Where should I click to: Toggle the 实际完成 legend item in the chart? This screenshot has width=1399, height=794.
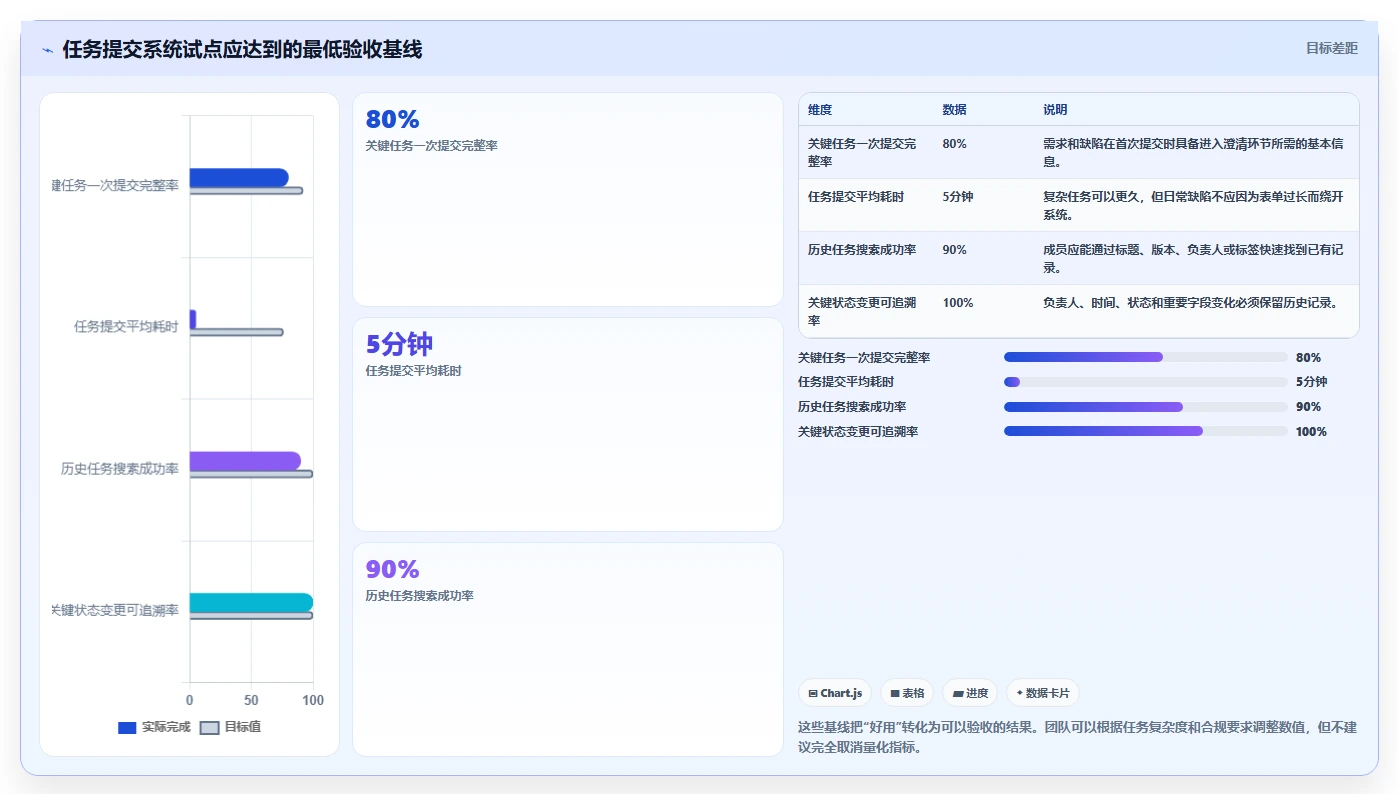click(x=154, y=727)
